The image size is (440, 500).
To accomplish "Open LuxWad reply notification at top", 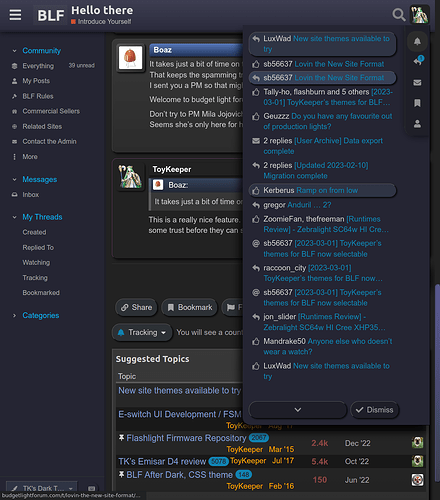I will click(x=322, y=44).
